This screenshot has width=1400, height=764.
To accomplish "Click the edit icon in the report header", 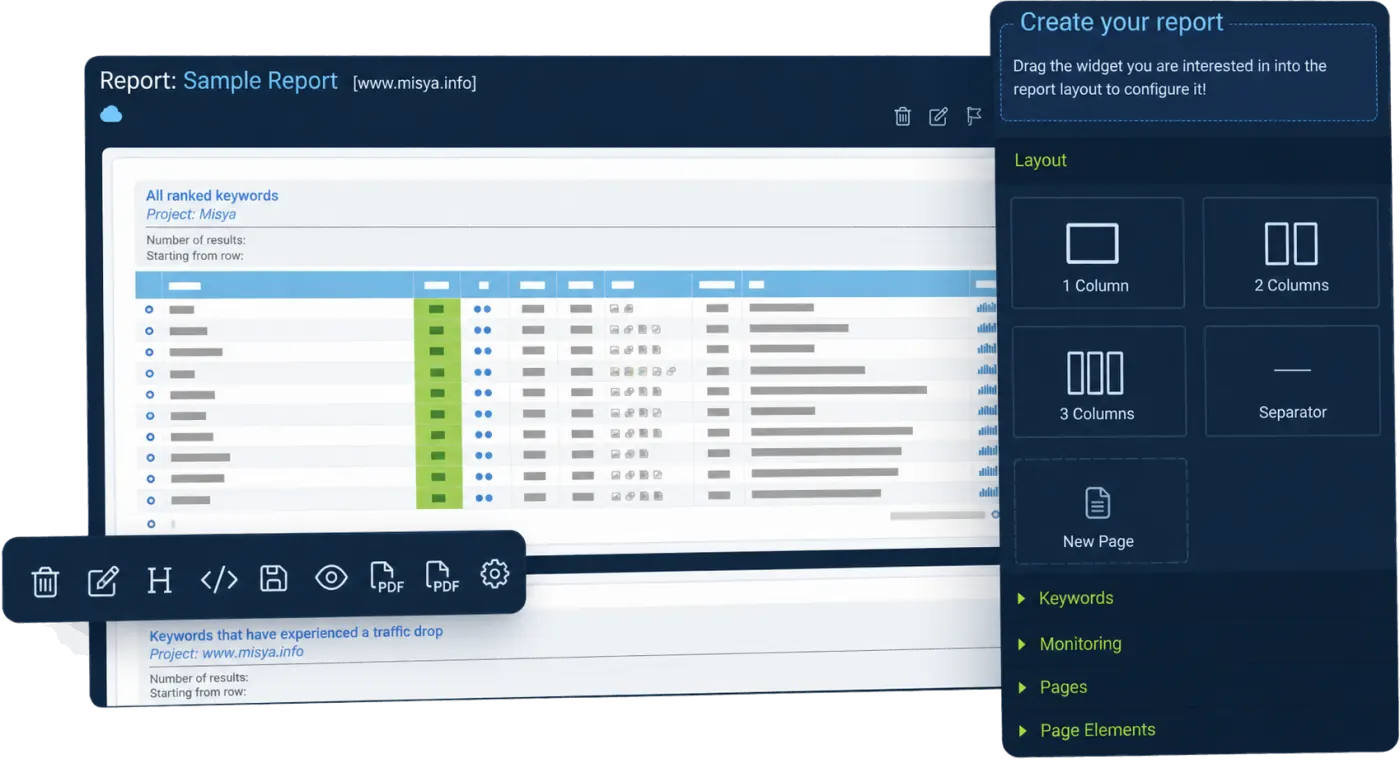I will [x=938, y=116].
